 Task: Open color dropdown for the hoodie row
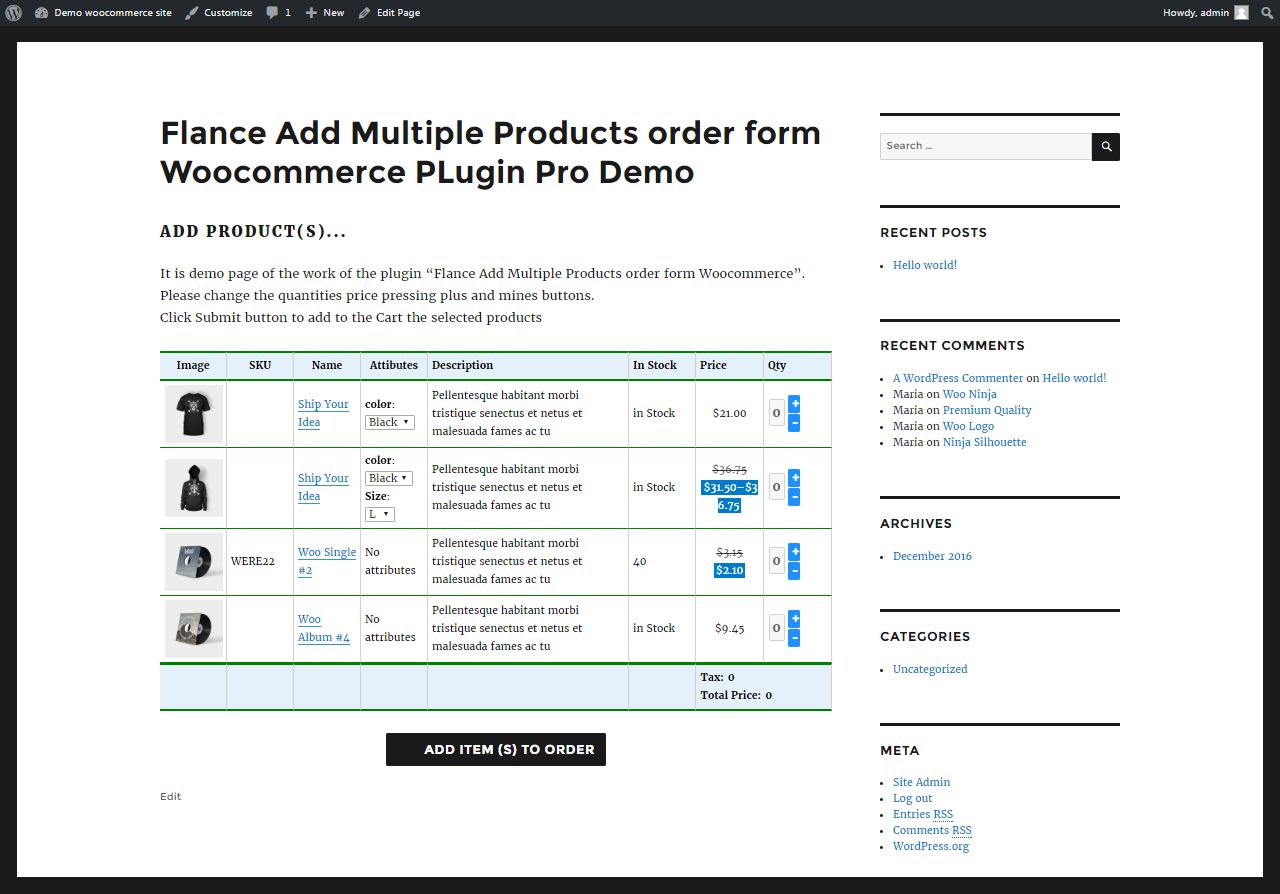click(389, 478)
